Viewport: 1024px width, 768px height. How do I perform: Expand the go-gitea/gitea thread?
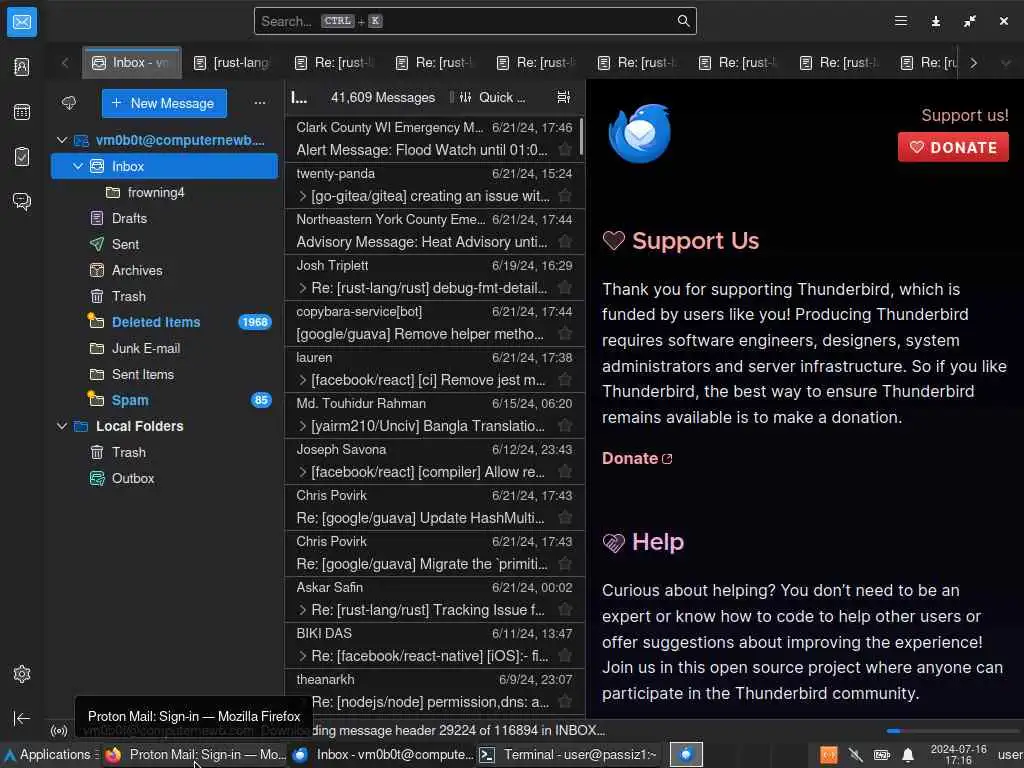302,196
